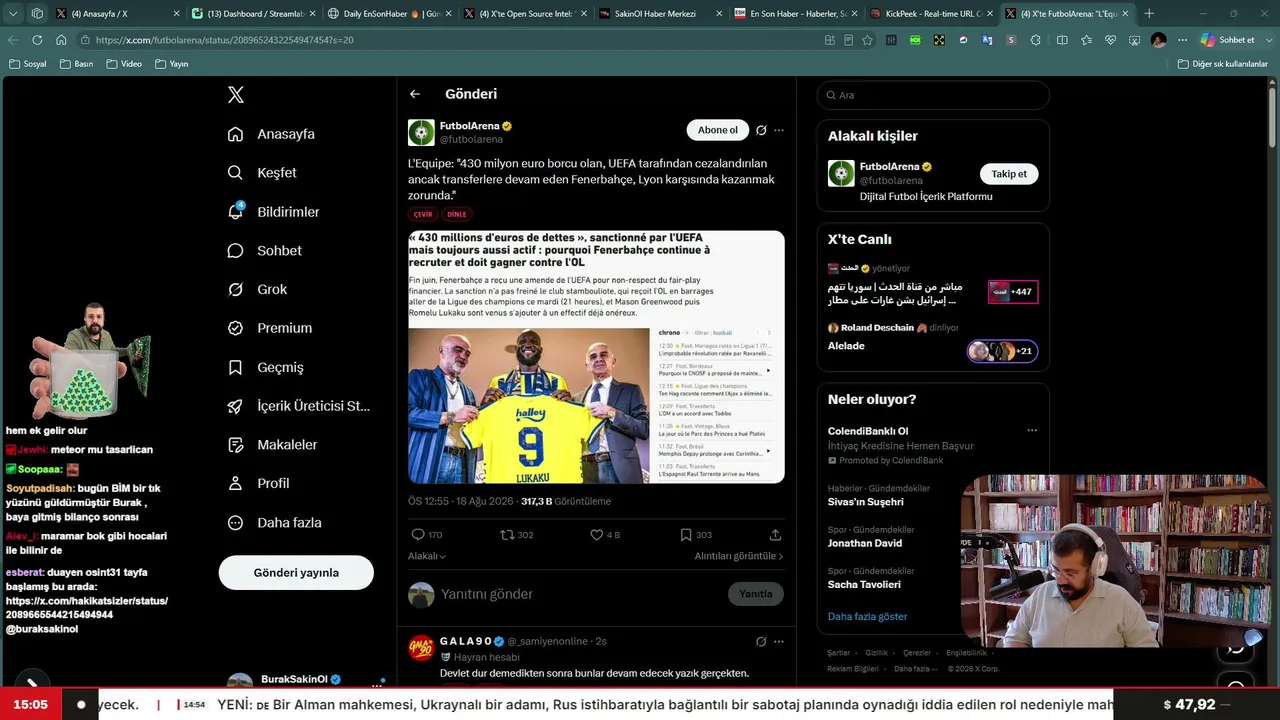Click the Gönderi yayınla button
This screenshot has height=720, width=1280.
tap(296, 573)
